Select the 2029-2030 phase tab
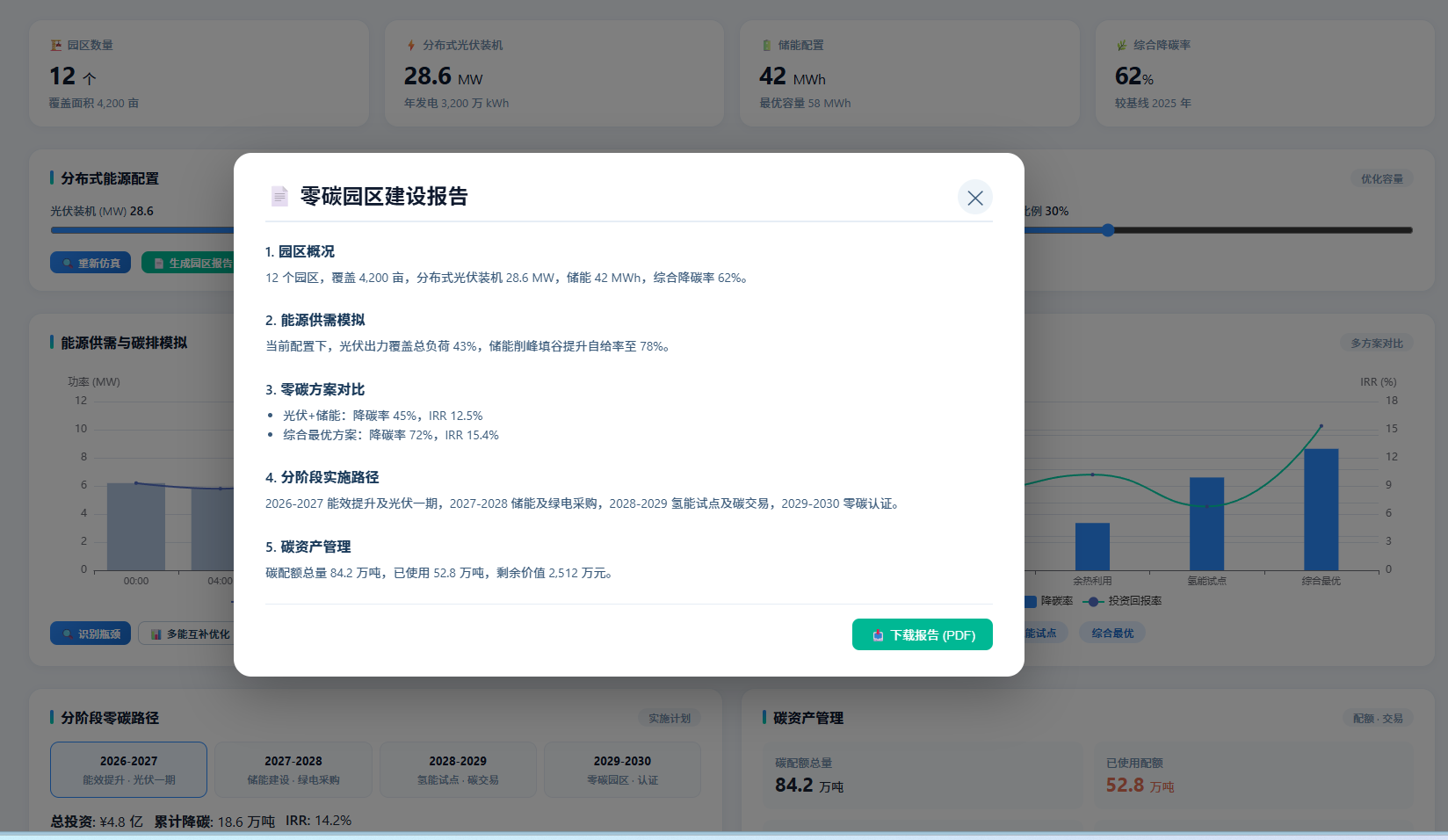This screenshot has height=840, width=1448. coord(622,770)
